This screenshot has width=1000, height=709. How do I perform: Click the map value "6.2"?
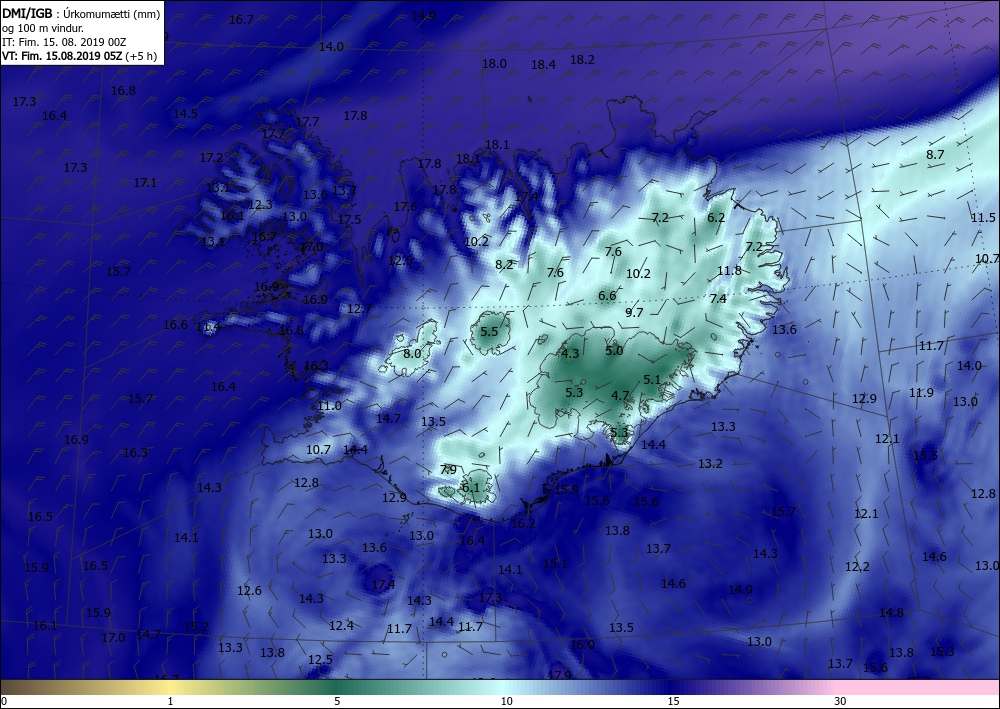tap(716, 217)
